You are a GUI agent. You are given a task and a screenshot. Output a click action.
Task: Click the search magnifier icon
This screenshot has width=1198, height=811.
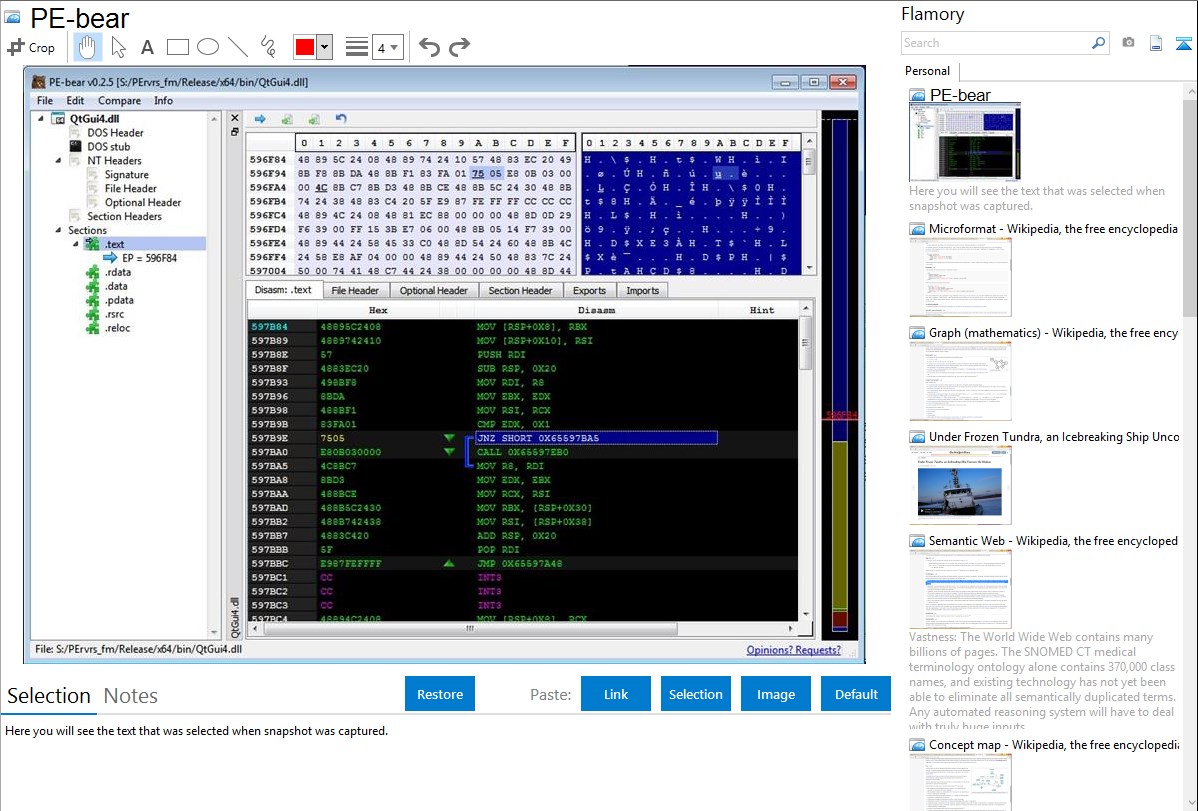coord(1099,43)
